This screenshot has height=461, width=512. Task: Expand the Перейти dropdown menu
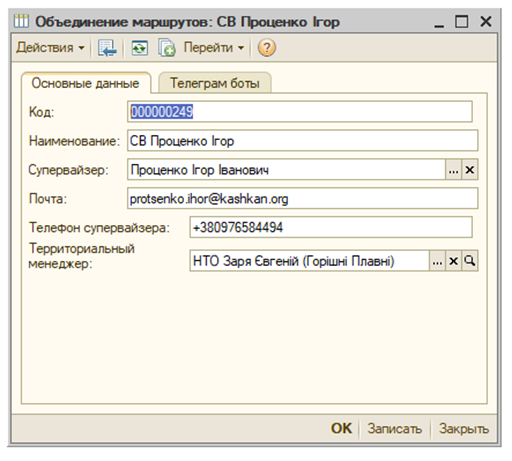point(214,48)
